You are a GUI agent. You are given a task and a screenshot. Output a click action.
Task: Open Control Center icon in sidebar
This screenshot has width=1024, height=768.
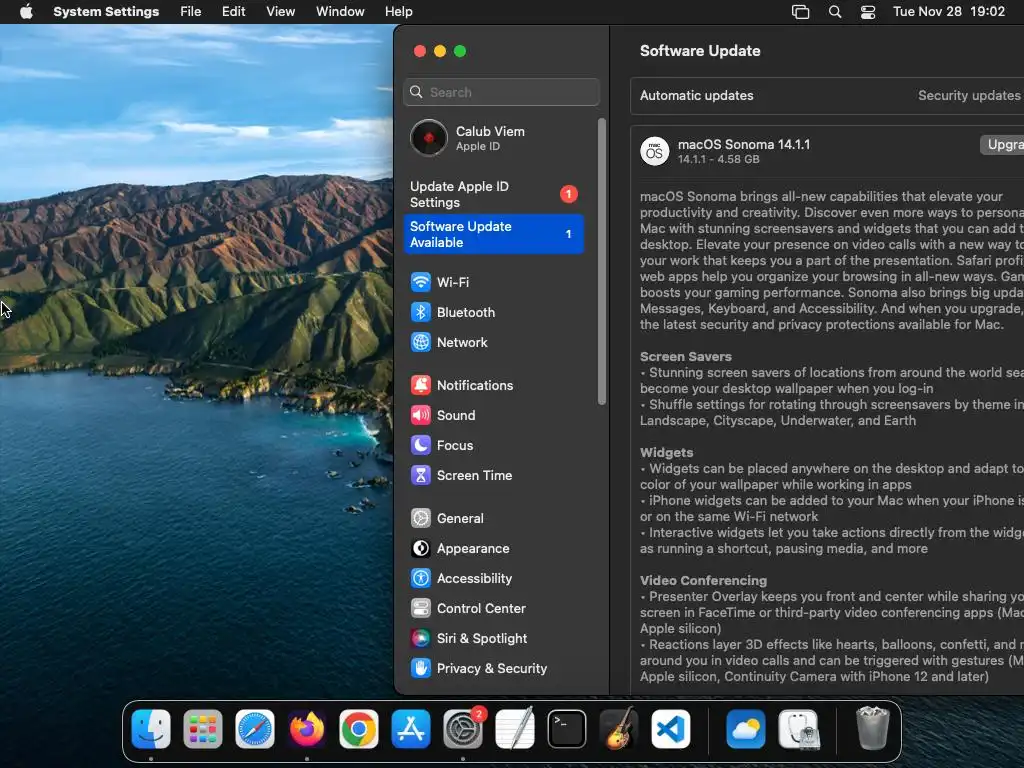point(421,609)
